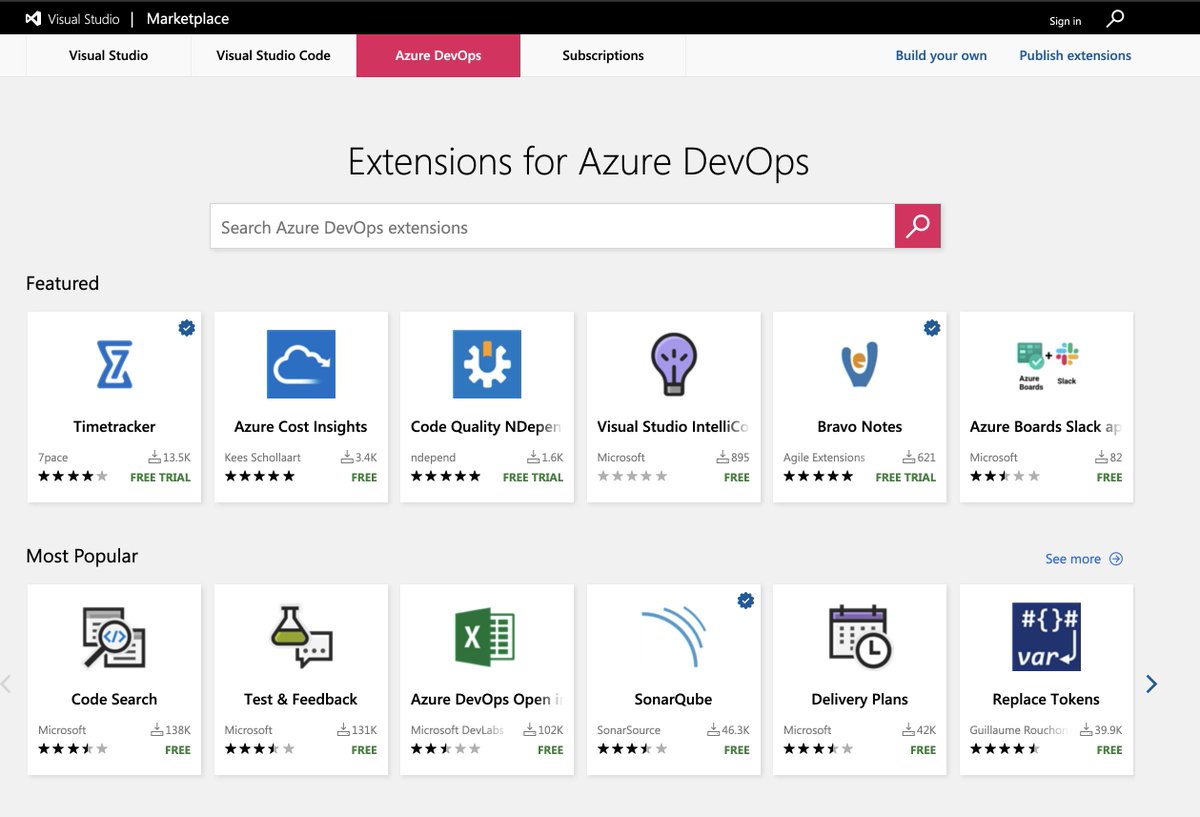Show previous Most Popular extensions with left arrow
Image resolution: width=1200 pixels, height=817 pixels.
pyautogui.click(x=6, y=684)
